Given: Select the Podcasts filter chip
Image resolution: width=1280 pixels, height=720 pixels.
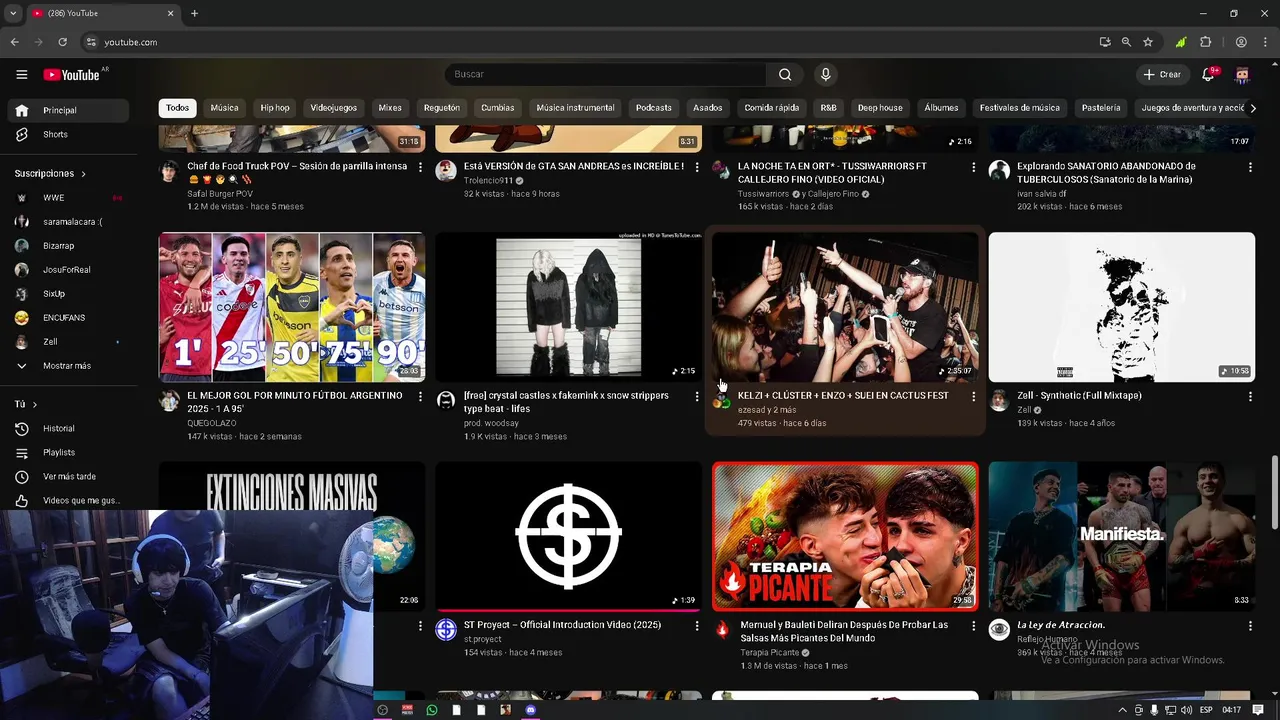Looking at the screenshot, I should [x=654, y=108].
